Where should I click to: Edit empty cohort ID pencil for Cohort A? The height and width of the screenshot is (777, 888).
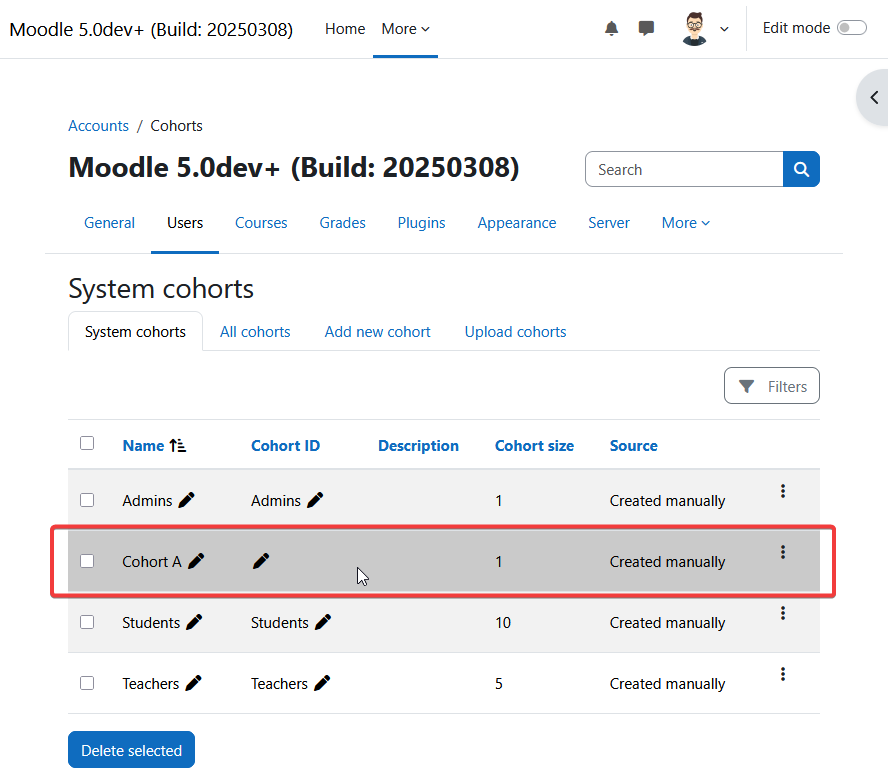click(261, 561)
